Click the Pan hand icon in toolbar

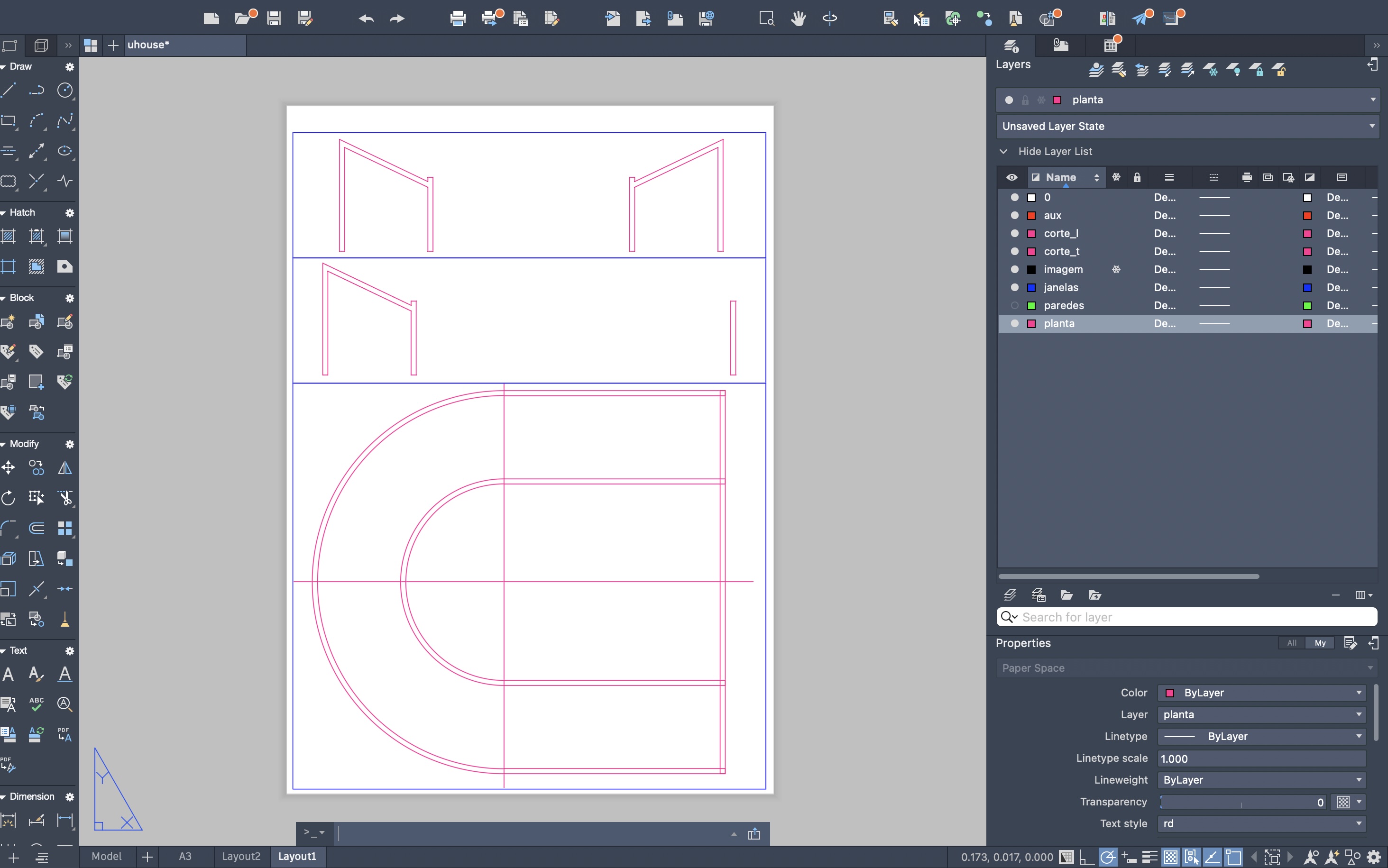tap(798, 18)
